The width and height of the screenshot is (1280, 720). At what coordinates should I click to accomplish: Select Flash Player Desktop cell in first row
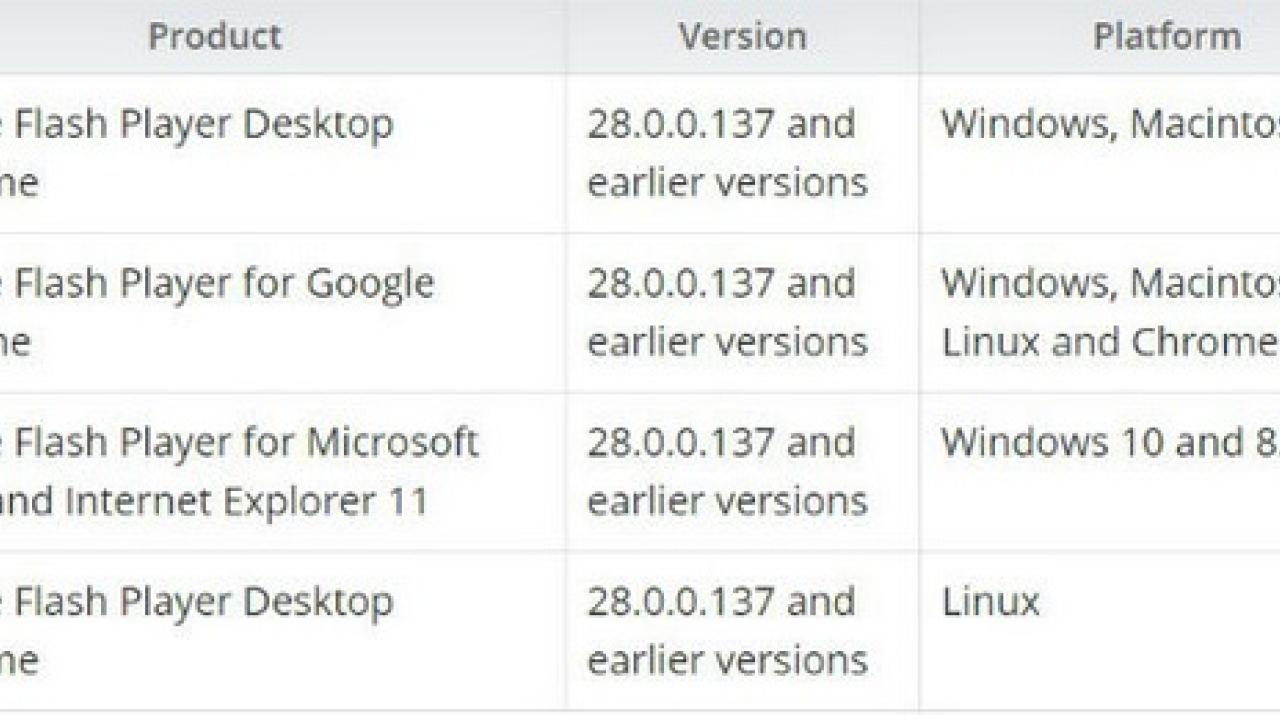[283, 153]
